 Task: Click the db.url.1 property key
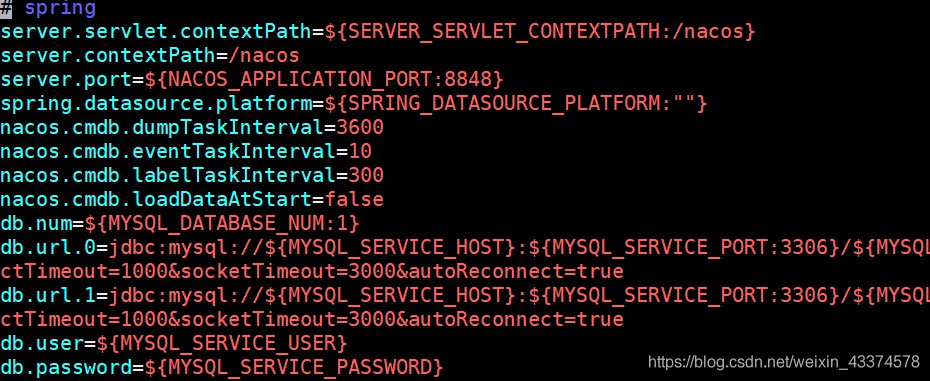(x=48, y=295)
